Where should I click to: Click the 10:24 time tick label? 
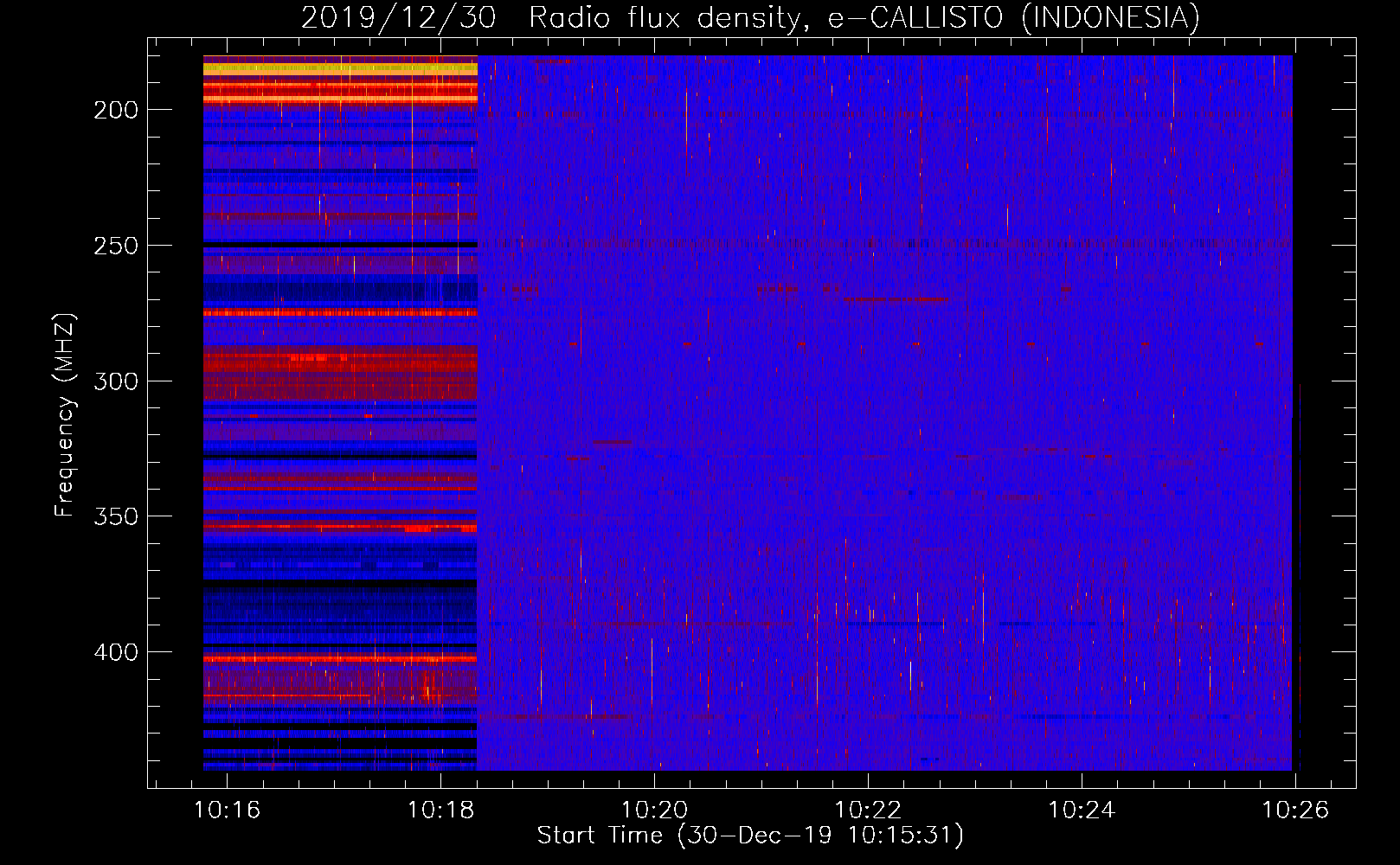(x=1082, y=810)
